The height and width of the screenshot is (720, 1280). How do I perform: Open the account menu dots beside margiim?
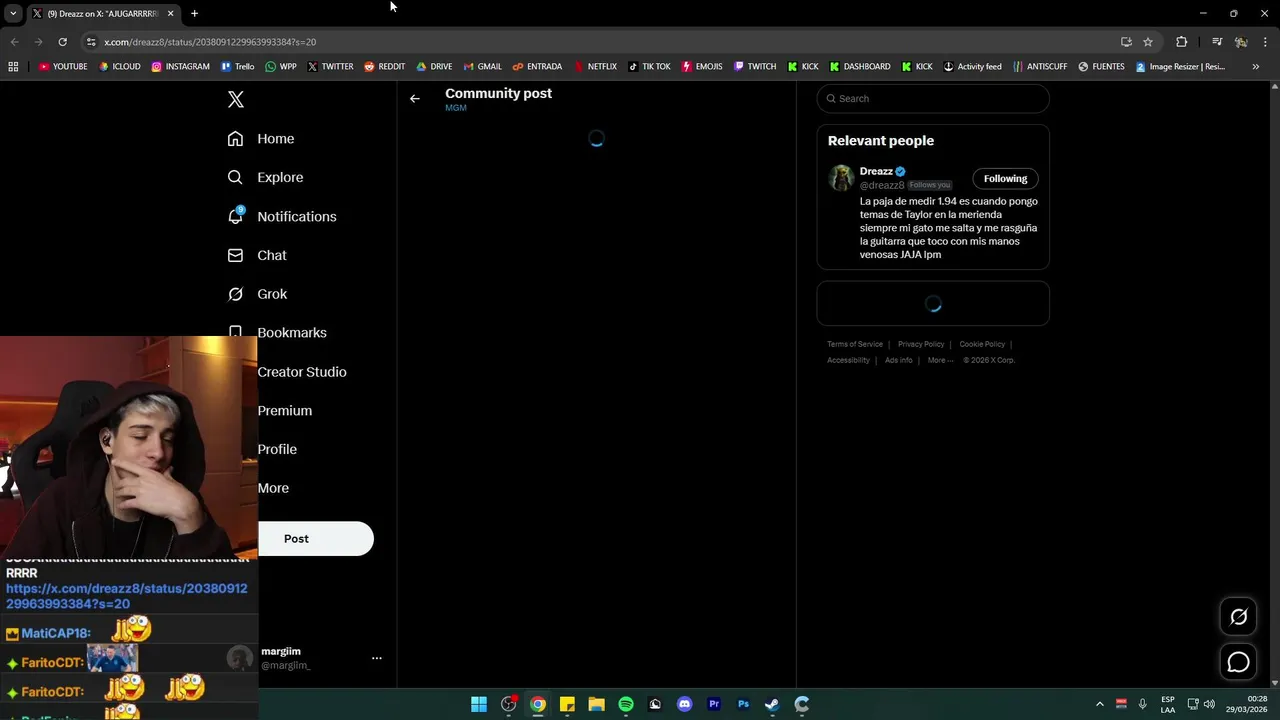point(377,658)
